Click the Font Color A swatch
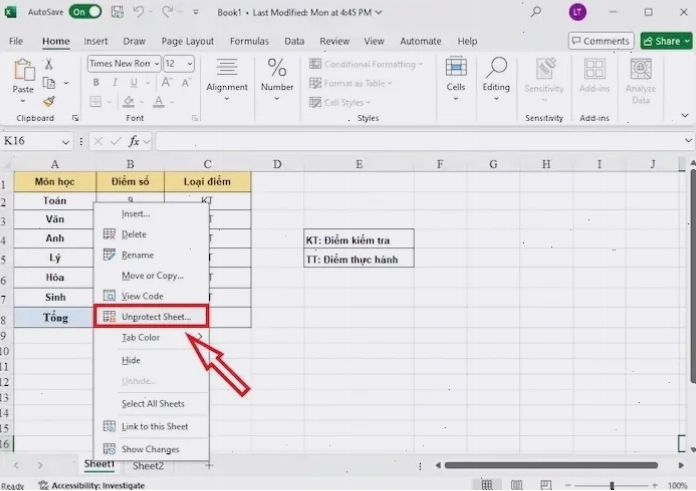This screenshot has height=491, width=696. [x=158, y=102]
